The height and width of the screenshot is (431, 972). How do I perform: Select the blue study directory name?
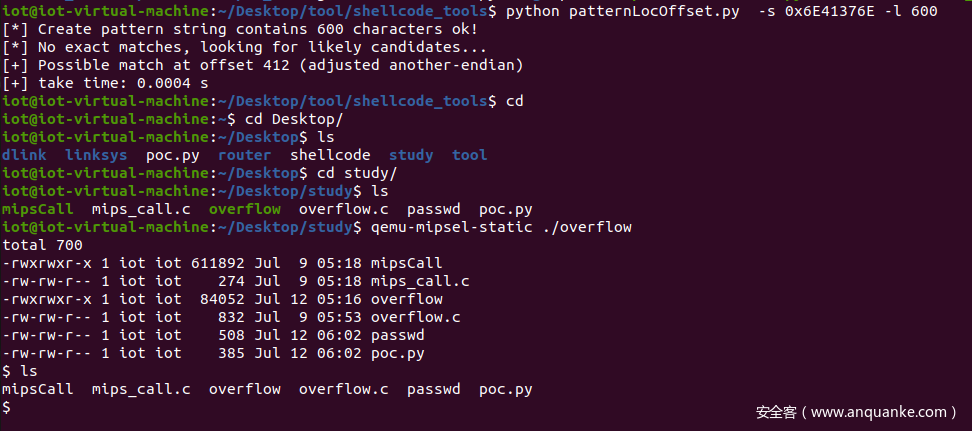(x=411, y=155)
